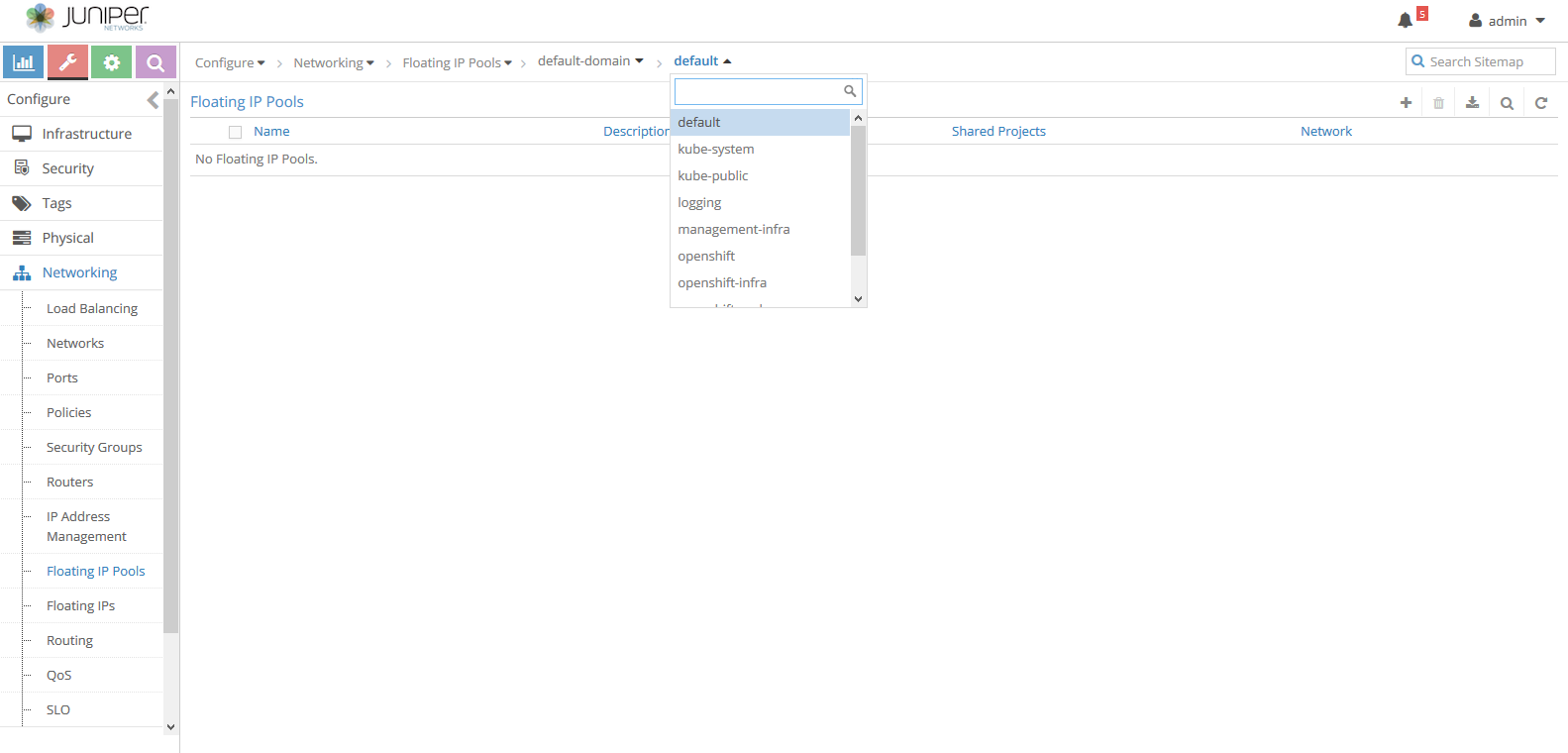Screen dimensions: 1568x753
Task: Click the Juniper Networks logo
Action: click(x=86, y=18)
